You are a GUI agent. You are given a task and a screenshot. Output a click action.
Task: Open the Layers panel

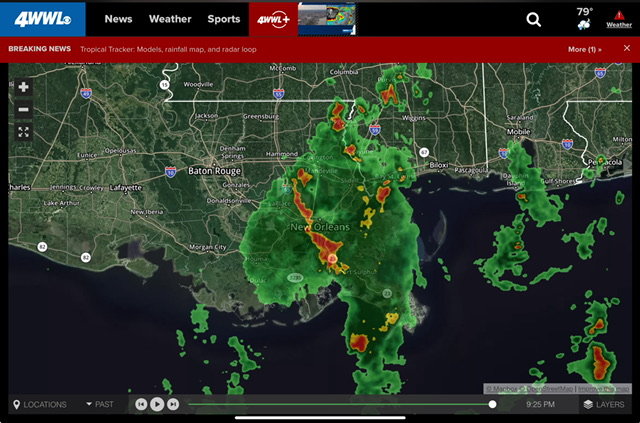604,404
